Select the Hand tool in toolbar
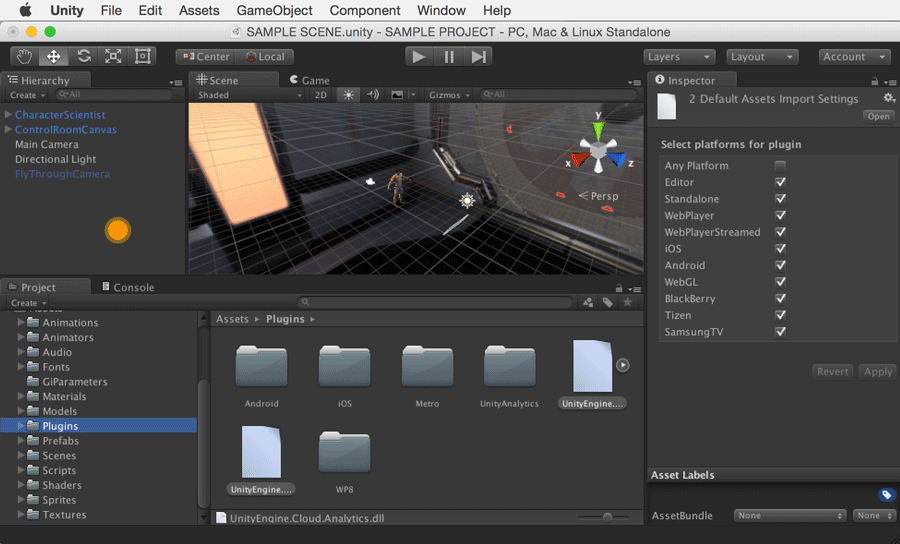The image size is (900, 544). pos(25,57)
